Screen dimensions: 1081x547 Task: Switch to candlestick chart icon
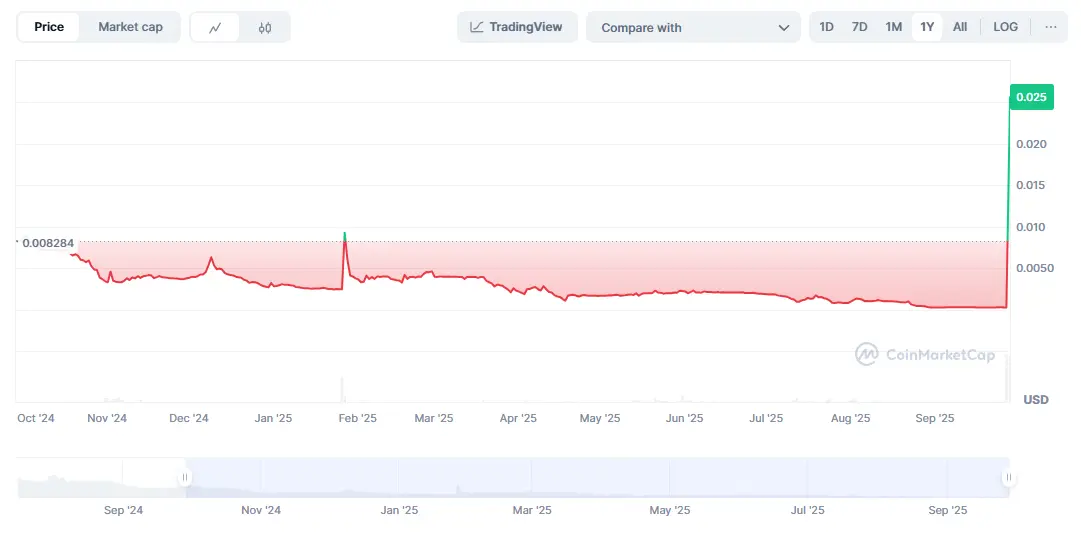(265, 28)
